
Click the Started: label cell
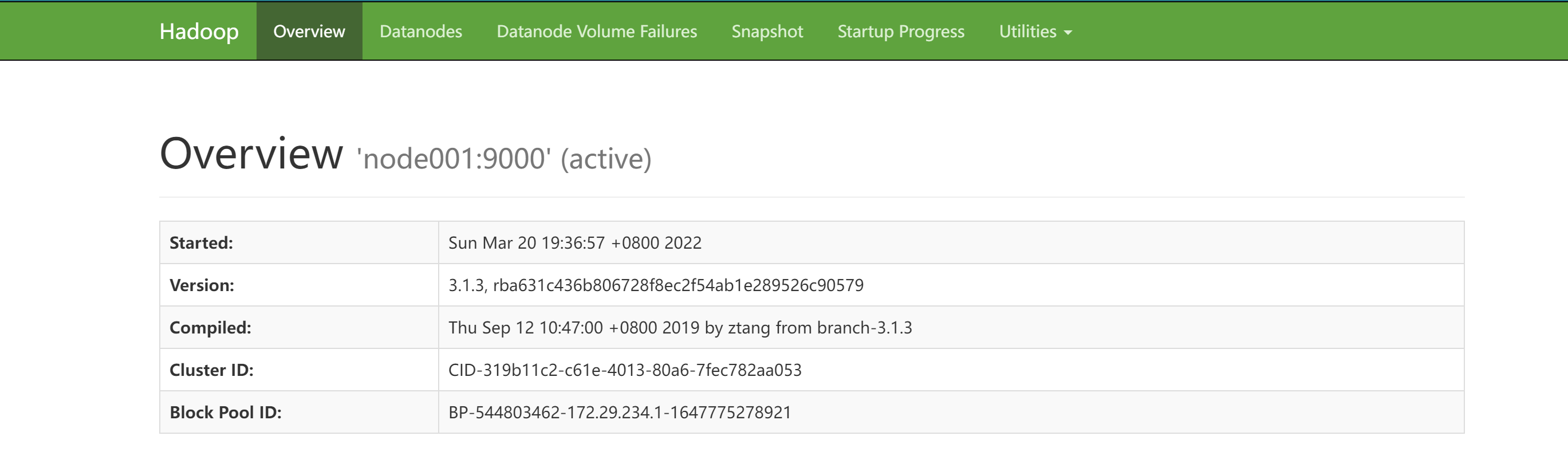299,242
